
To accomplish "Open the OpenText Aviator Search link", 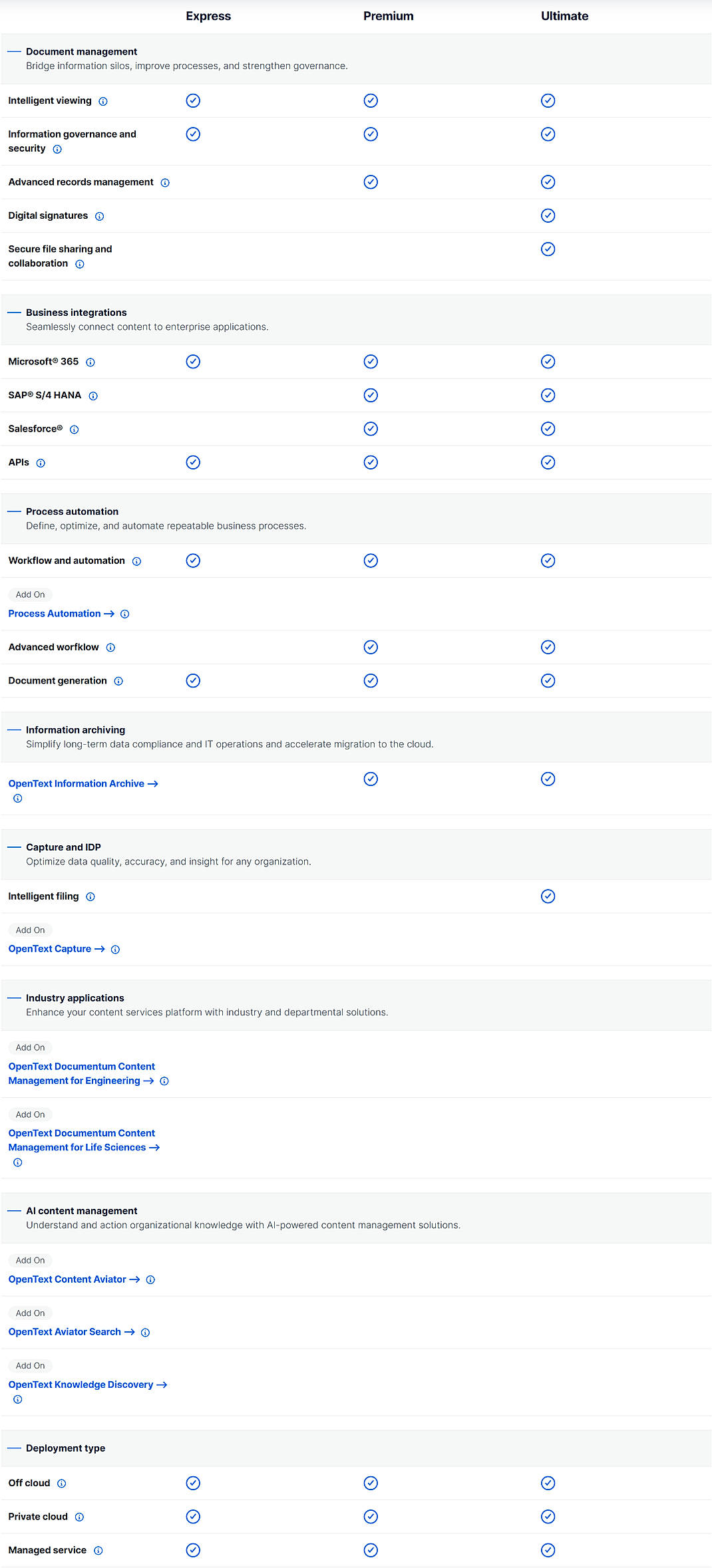I will [x=71, y=1332].
